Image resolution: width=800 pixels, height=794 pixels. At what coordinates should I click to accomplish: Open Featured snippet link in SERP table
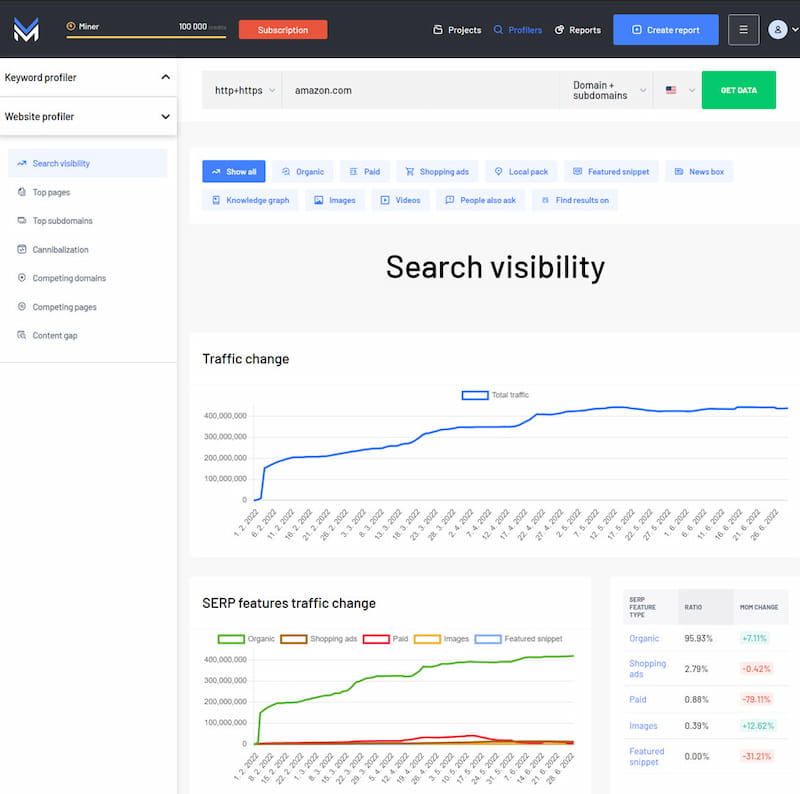click(x=646, y=756)
